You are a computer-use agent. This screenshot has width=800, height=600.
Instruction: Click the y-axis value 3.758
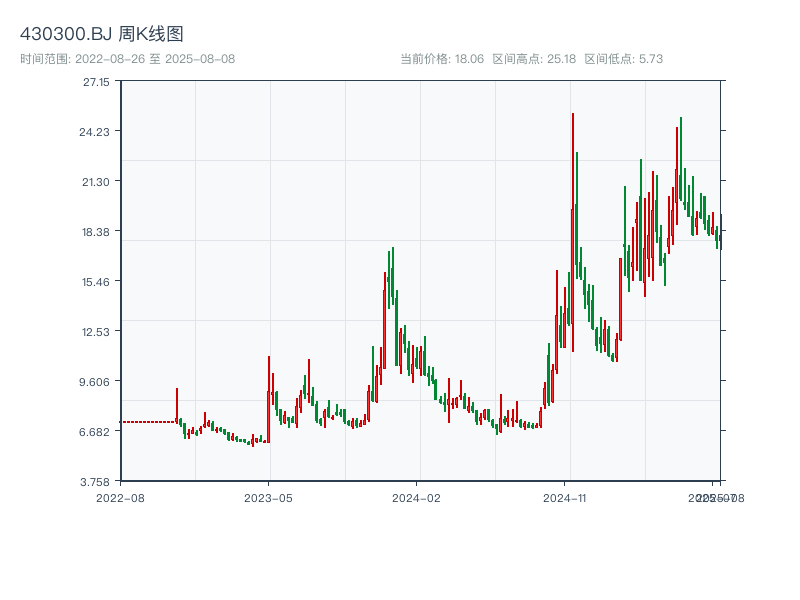tap(95, 482)
